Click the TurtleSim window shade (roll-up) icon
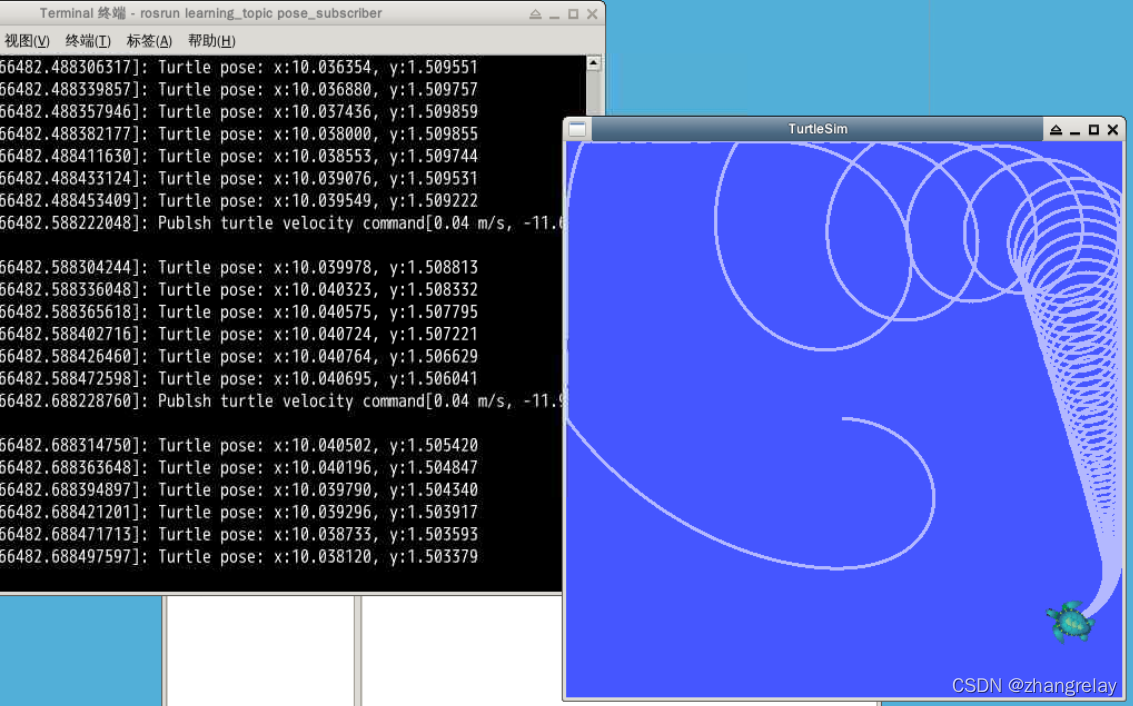Image resolution: width=1133 pixels, height=706 pixels. tap(1056, 130)
